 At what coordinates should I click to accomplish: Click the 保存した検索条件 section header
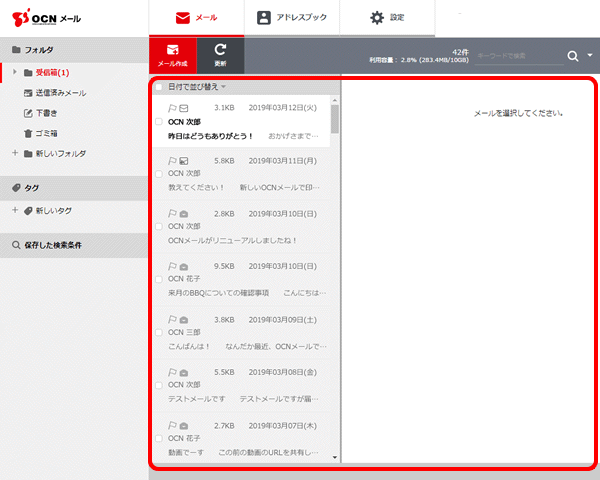[74, 245]
